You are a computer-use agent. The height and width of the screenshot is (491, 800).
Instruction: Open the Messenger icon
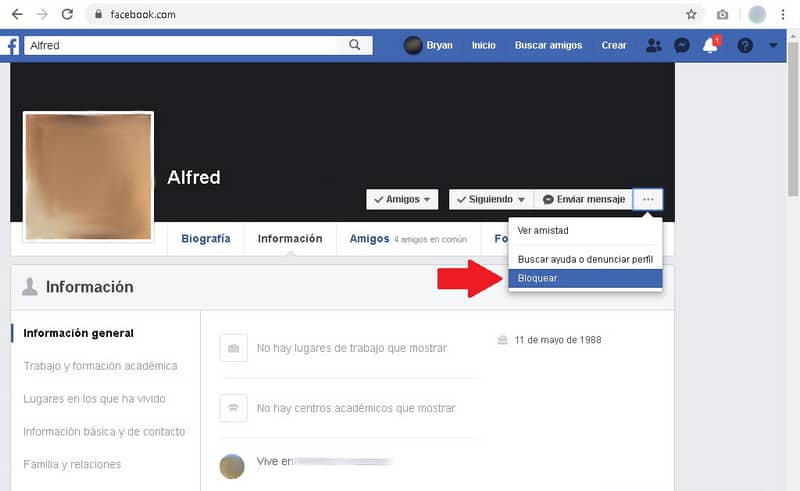point(682,45)
